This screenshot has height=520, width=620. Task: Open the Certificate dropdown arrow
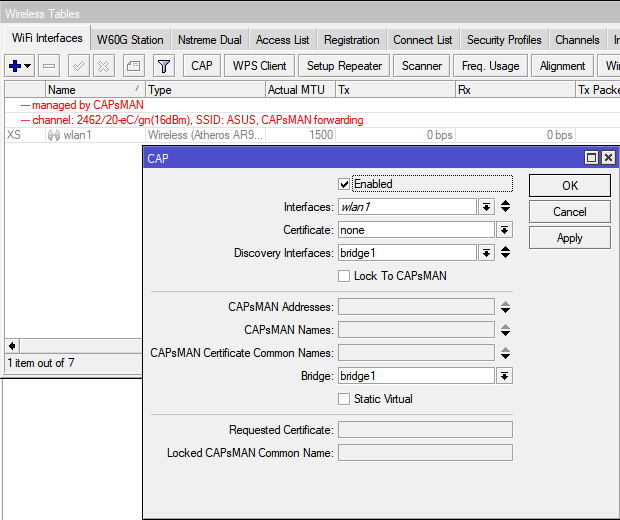[x=505, y=230]
